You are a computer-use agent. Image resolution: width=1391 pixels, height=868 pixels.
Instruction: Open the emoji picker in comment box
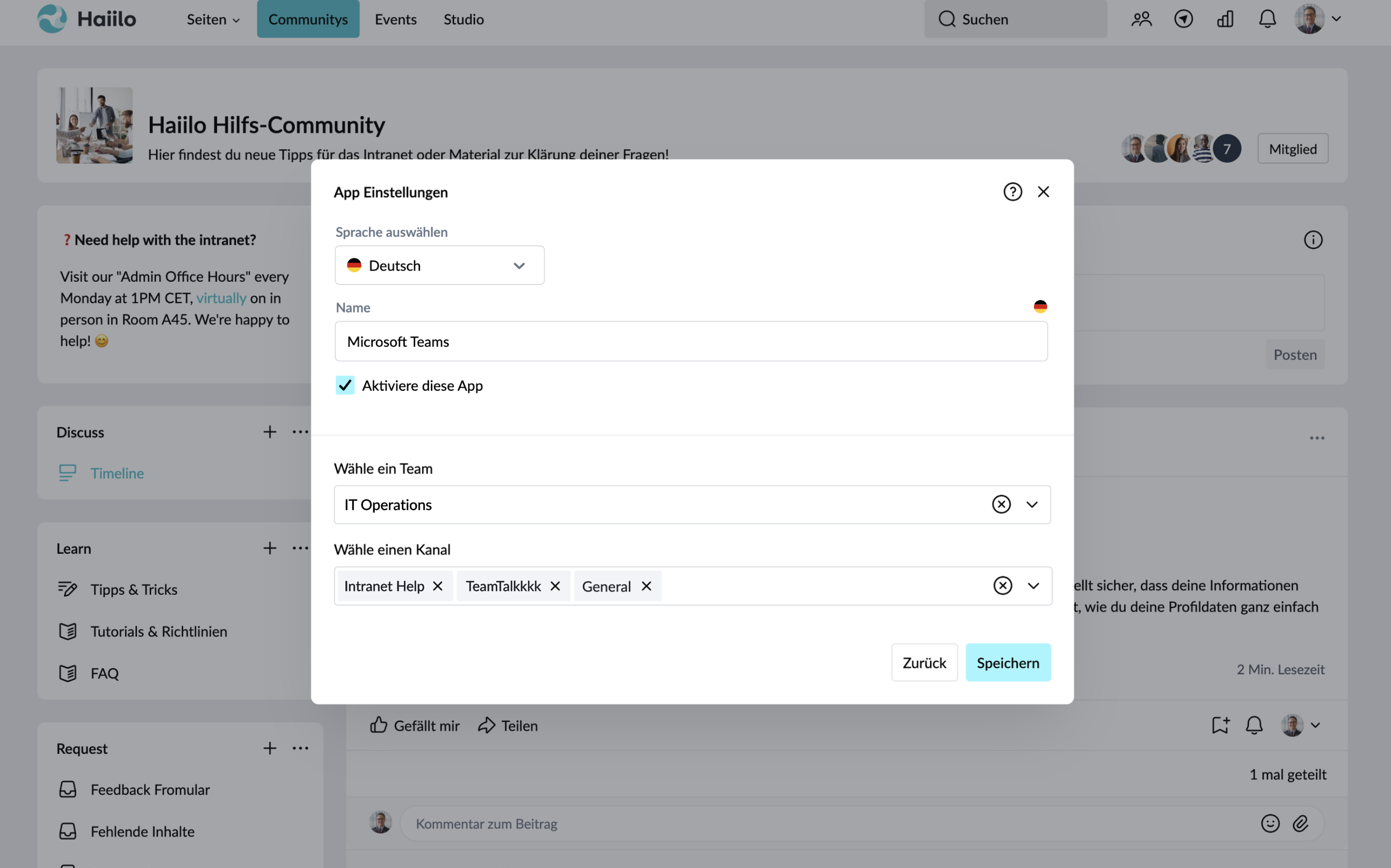[x=1270, y=824]
